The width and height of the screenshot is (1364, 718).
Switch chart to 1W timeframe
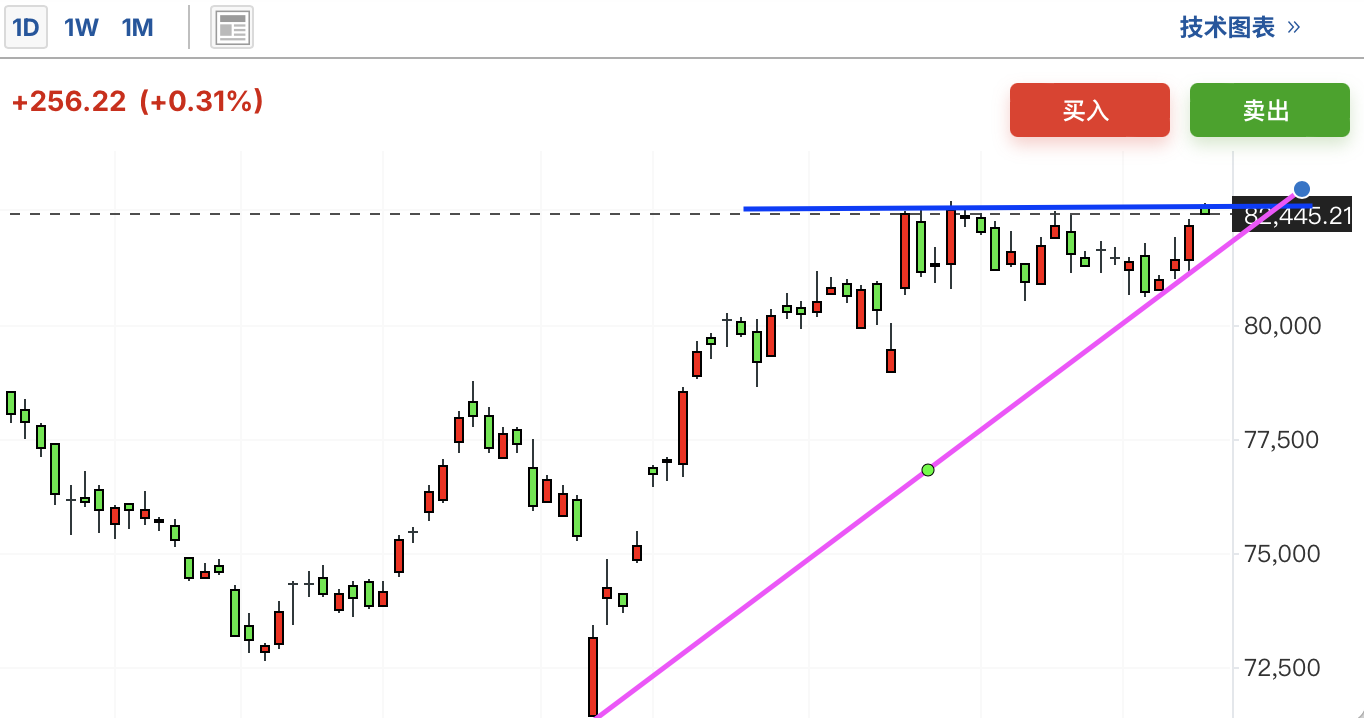coord(81,28)
